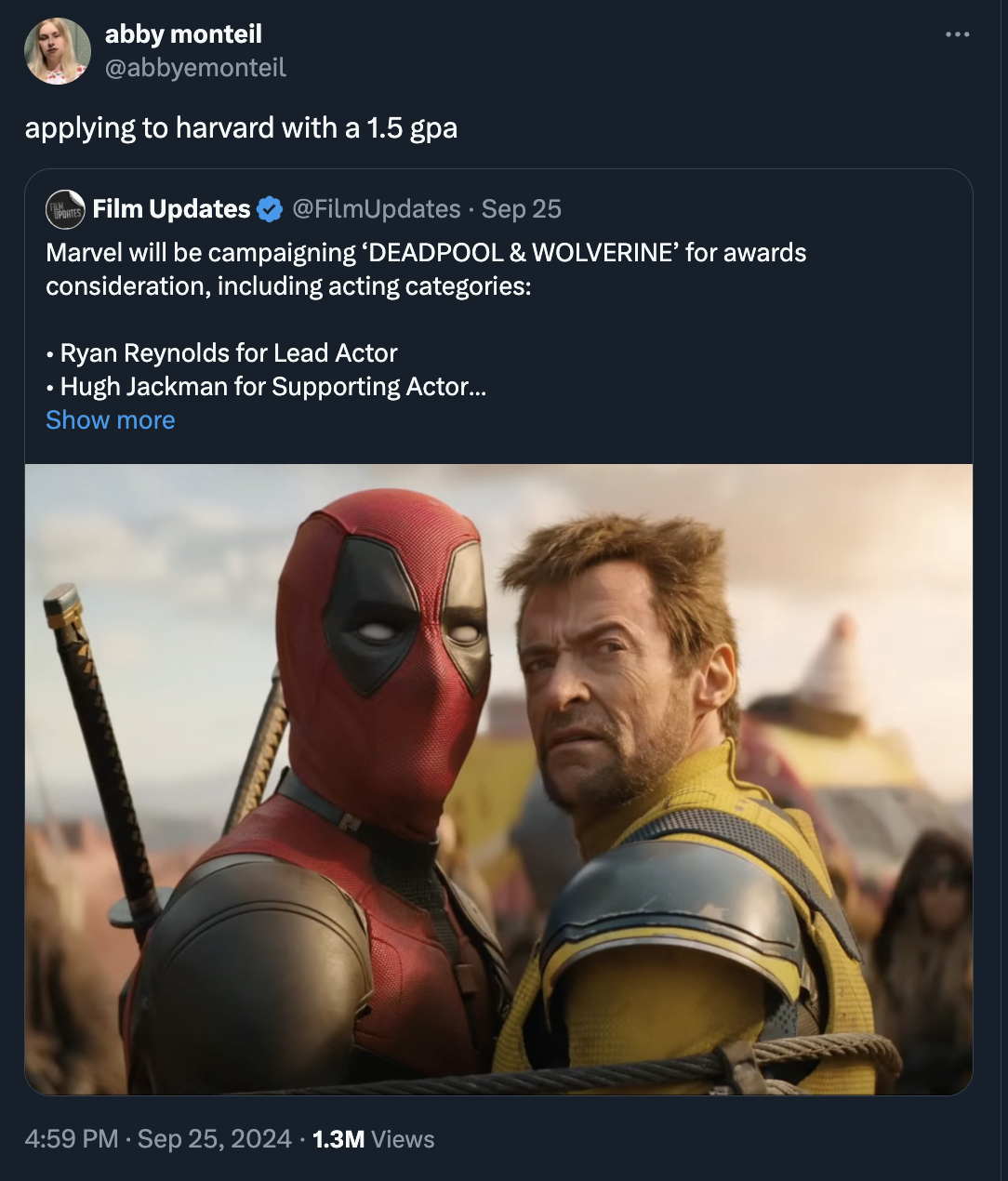
Task: Click the blue verified badge next to Film Updates
Action: [x=270, y=209]
